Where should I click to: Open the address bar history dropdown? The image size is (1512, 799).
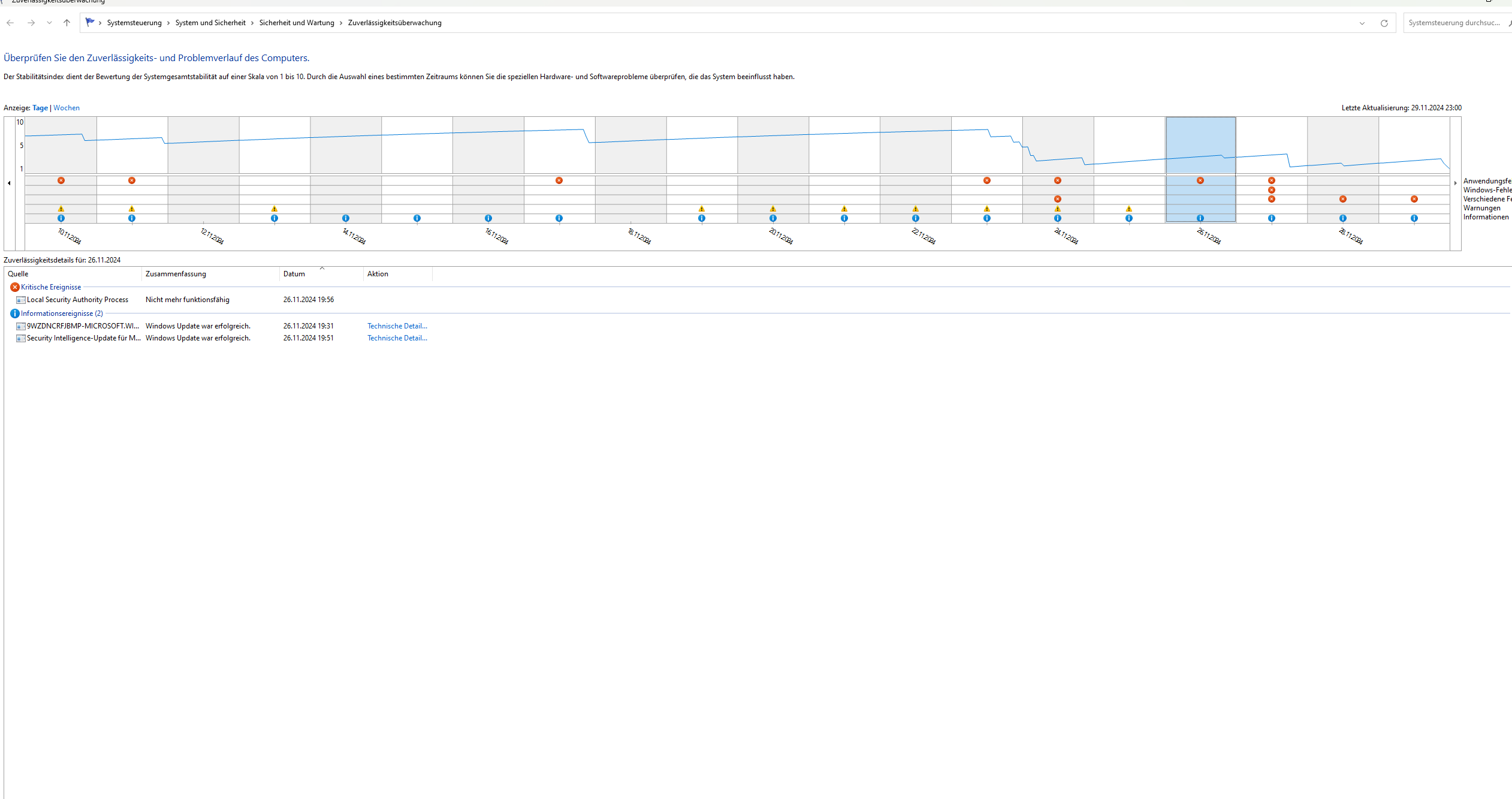pos(1362,23)
